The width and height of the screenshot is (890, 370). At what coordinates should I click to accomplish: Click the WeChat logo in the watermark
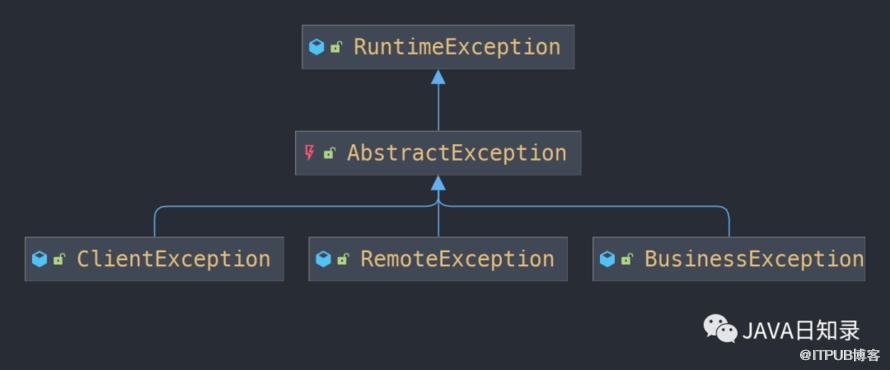pos(721,329)
